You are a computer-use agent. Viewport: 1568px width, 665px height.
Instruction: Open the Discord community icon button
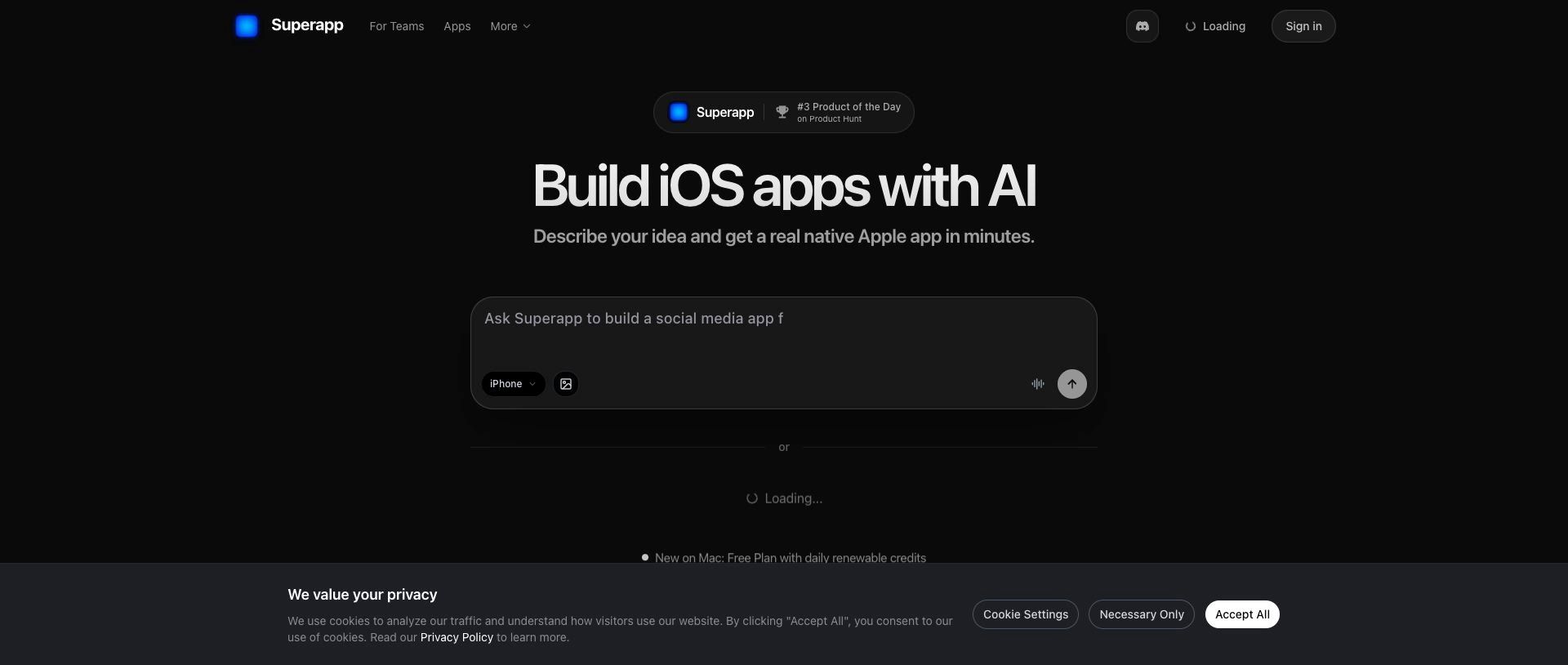point(1142,26)
